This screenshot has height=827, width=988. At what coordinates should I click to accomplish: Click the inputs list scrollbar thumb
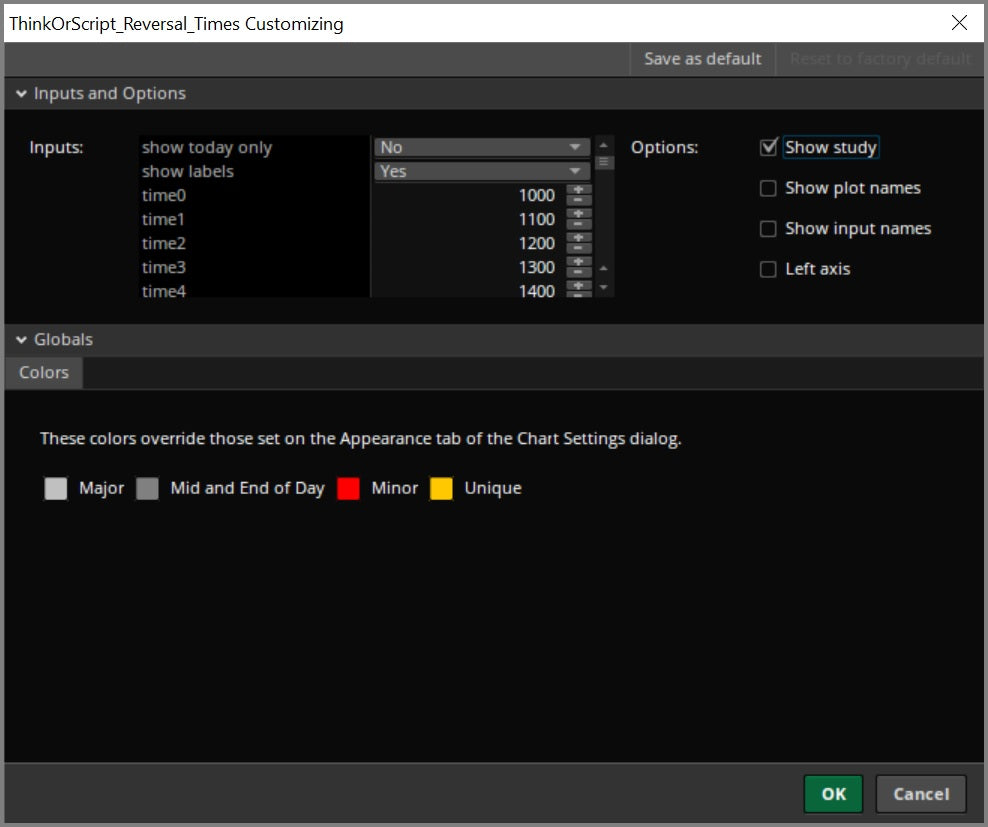(603, 163)
